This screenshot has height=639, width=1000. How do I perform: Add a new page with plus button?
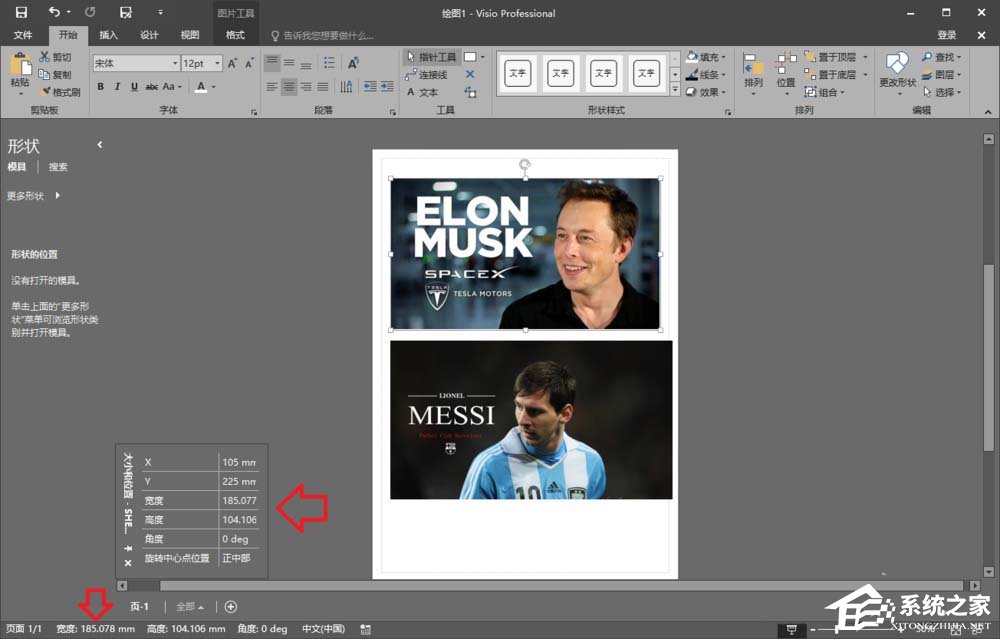click(x=231, y=606)
